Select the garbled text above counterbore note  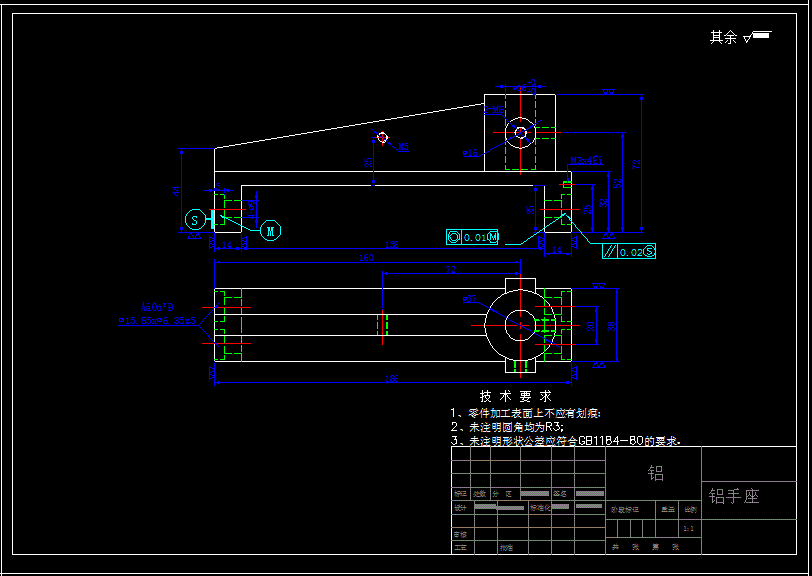click(157, 308)
